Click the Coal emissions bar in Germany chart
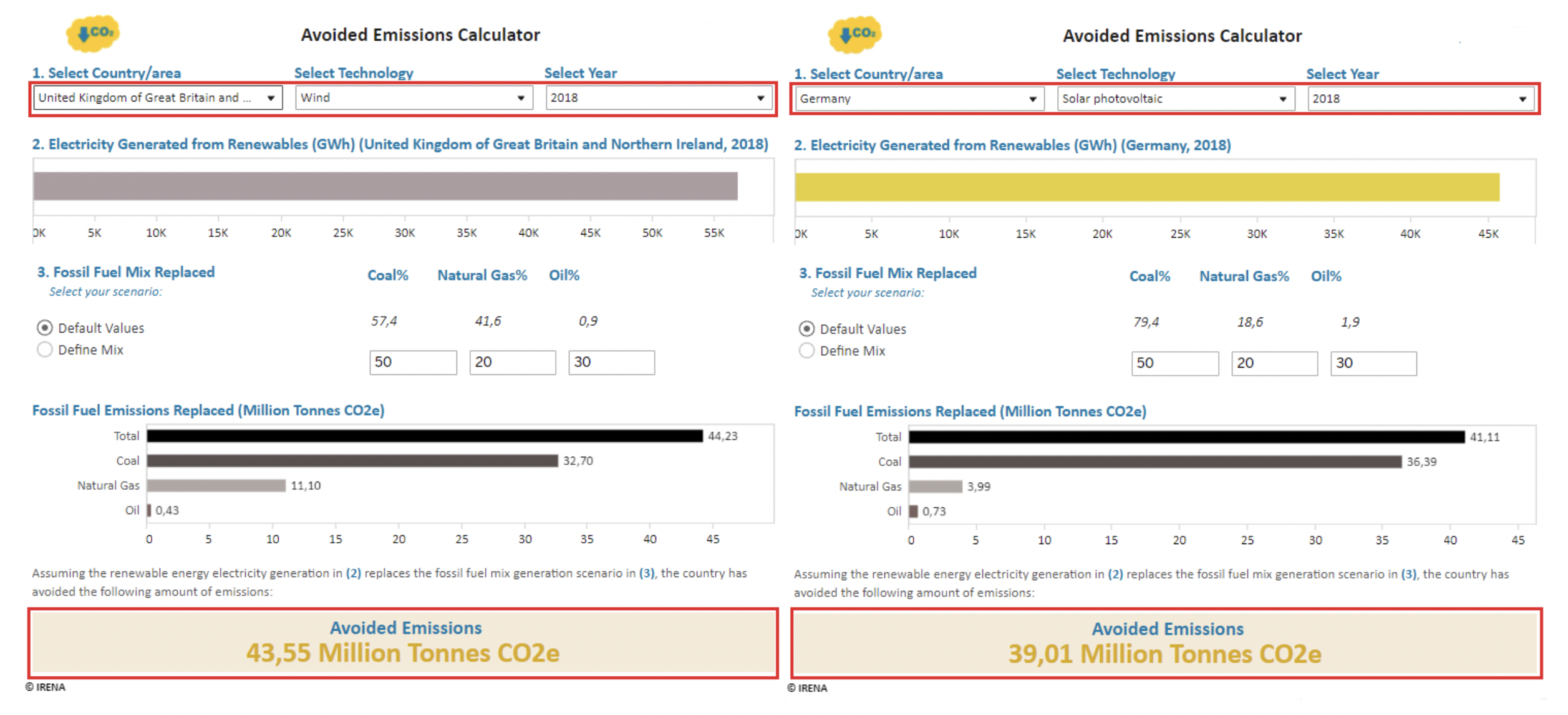Image resolution: width=1568 pixels, height=715 pixels. (x=1154, y=462)
